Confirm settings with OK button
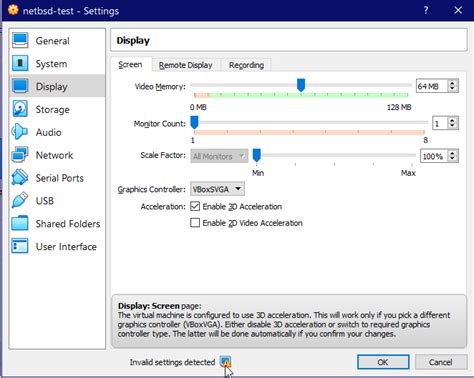This screenshot has height=378, width=474. tap(383, 362)
